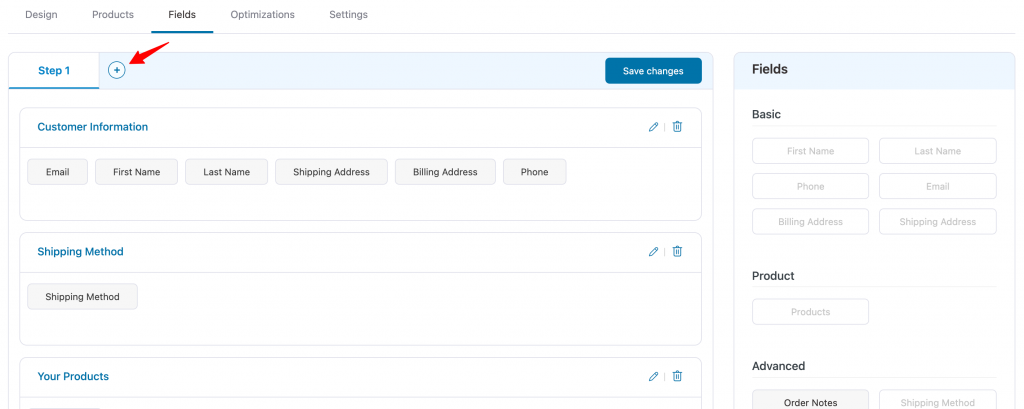Select the Phone field in Customer Information
This screenshot has height=409, width=1024.
point(534,172)
